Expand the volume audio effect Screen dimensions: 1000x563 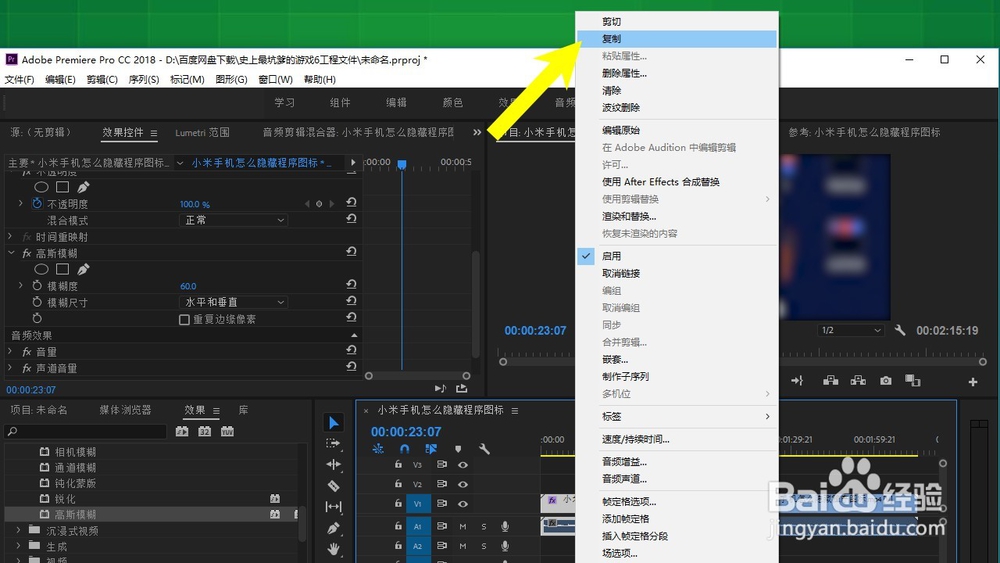pyautogui.click(x=10, y=351)
